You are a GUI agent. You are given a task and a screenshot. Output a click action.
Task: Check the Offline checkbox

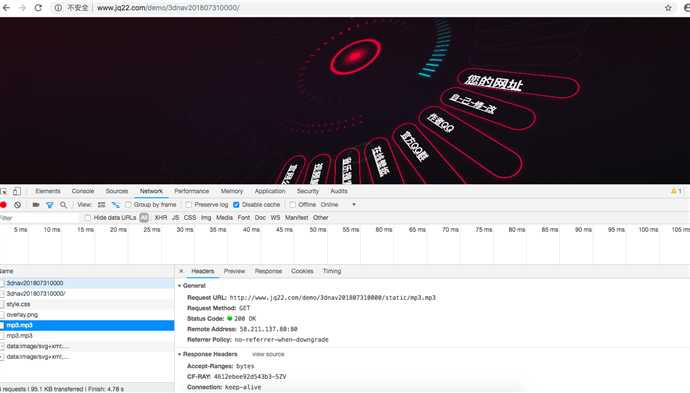293,205
